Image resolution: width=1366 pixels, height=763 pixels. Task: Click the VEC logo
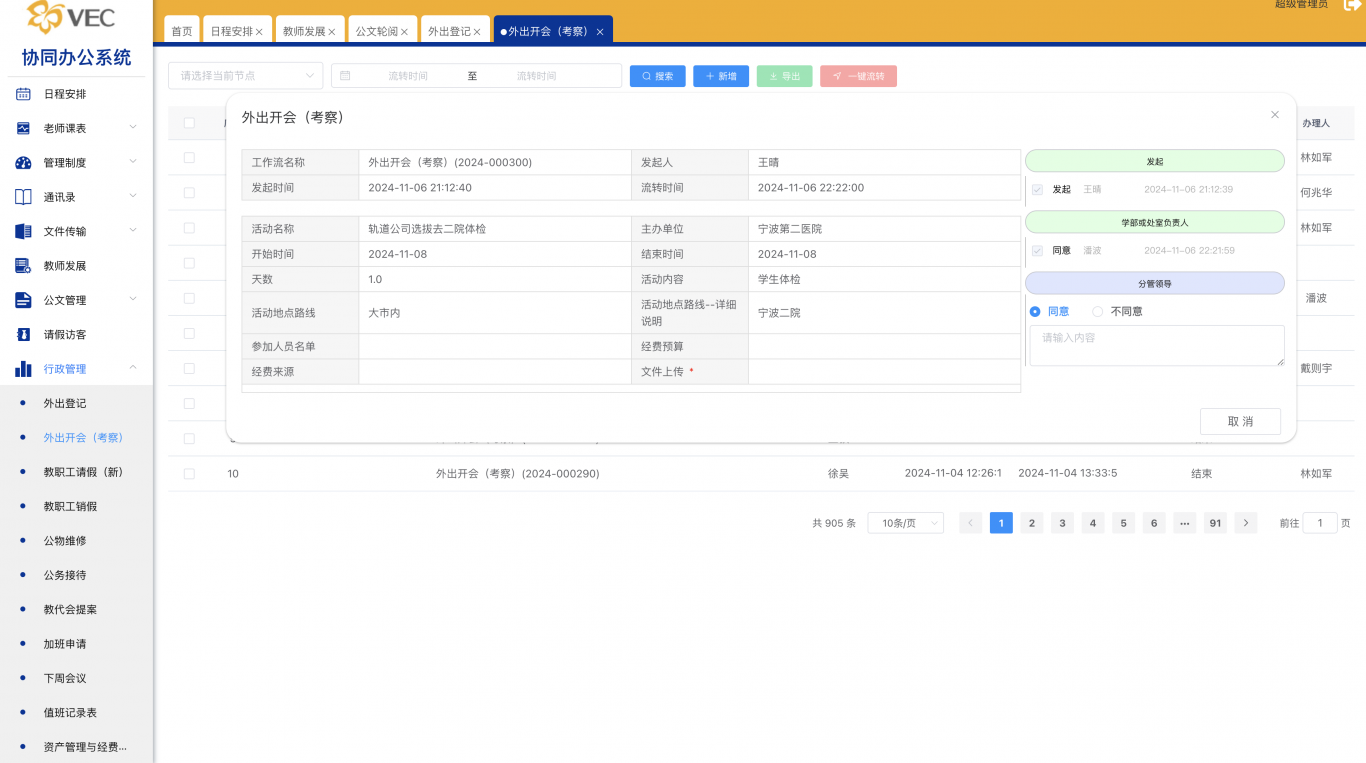tap(72, 17)
